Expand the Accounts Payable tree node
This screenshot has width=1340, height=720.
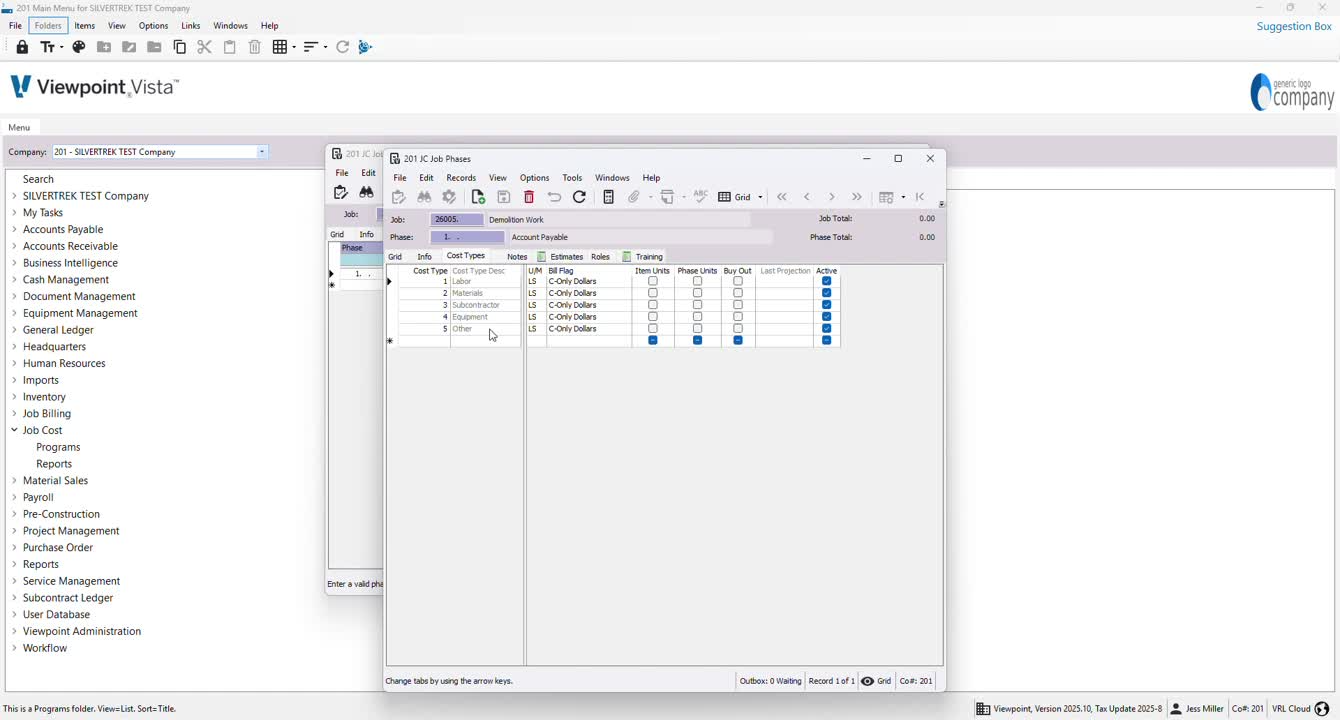pyautogui.click(x=14, y=229)
